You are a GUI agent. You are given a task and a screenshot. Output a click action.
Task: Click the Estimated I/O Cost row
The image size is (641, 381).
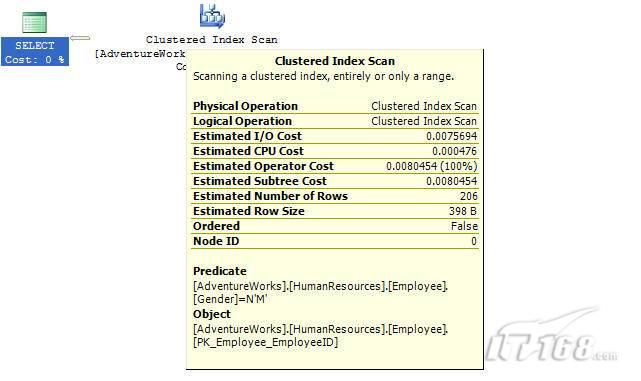pyautogui.click(x=335, y=136)
